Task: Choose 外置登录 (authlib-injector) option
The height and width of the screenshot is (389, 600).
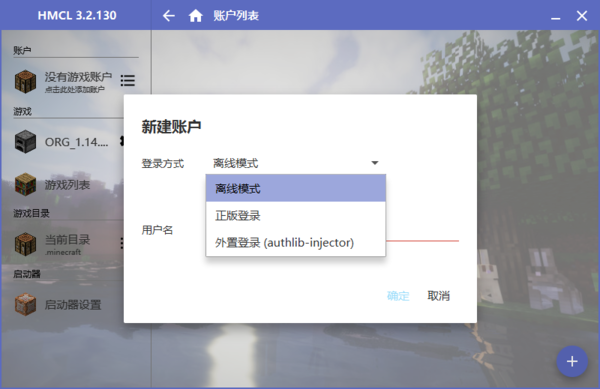Action: [295, 243]
